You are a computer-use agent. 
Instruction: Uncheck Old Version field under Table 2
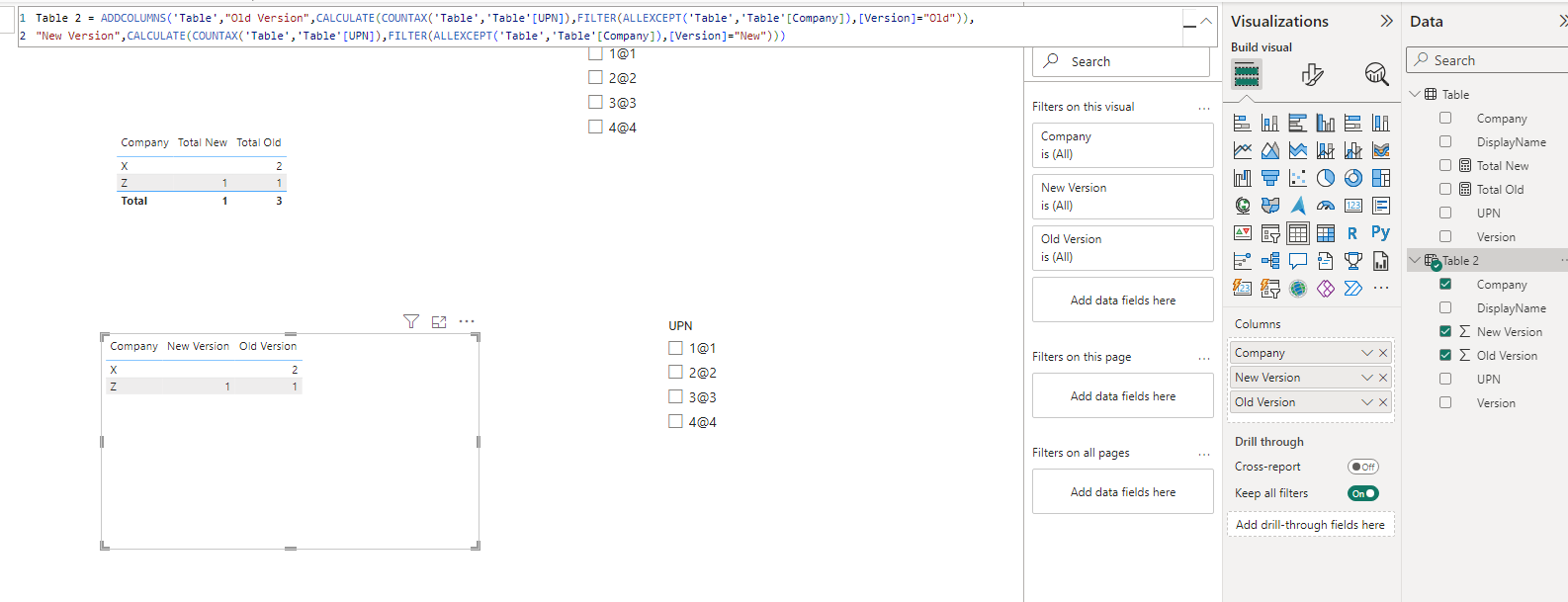click(x=1445, y=355)
